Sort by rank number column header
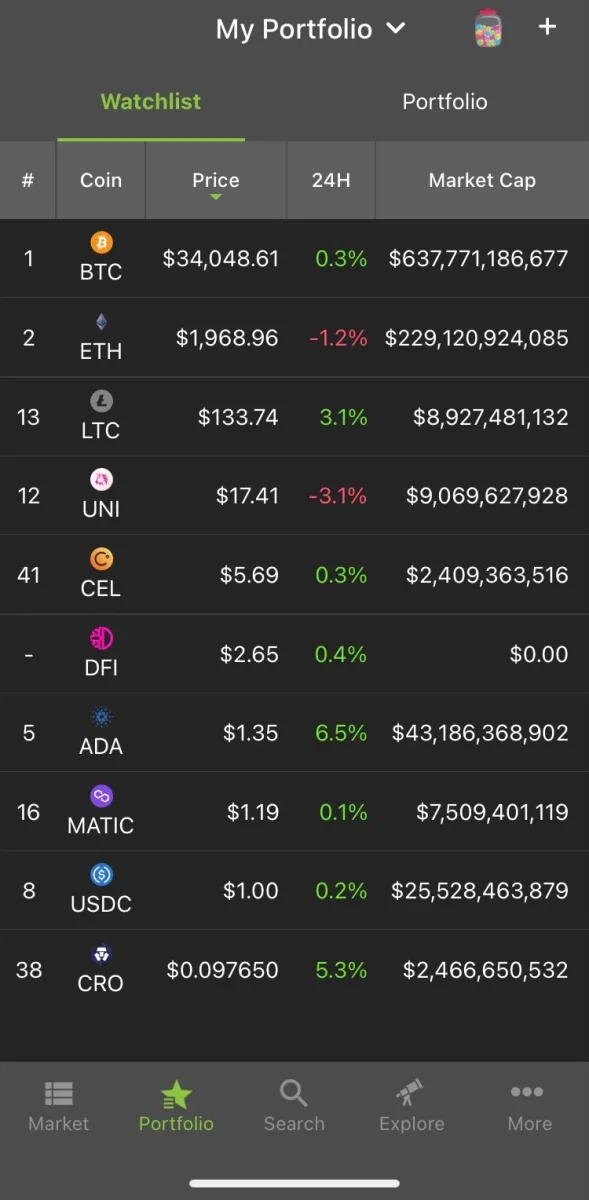 (x=28, y=180)
